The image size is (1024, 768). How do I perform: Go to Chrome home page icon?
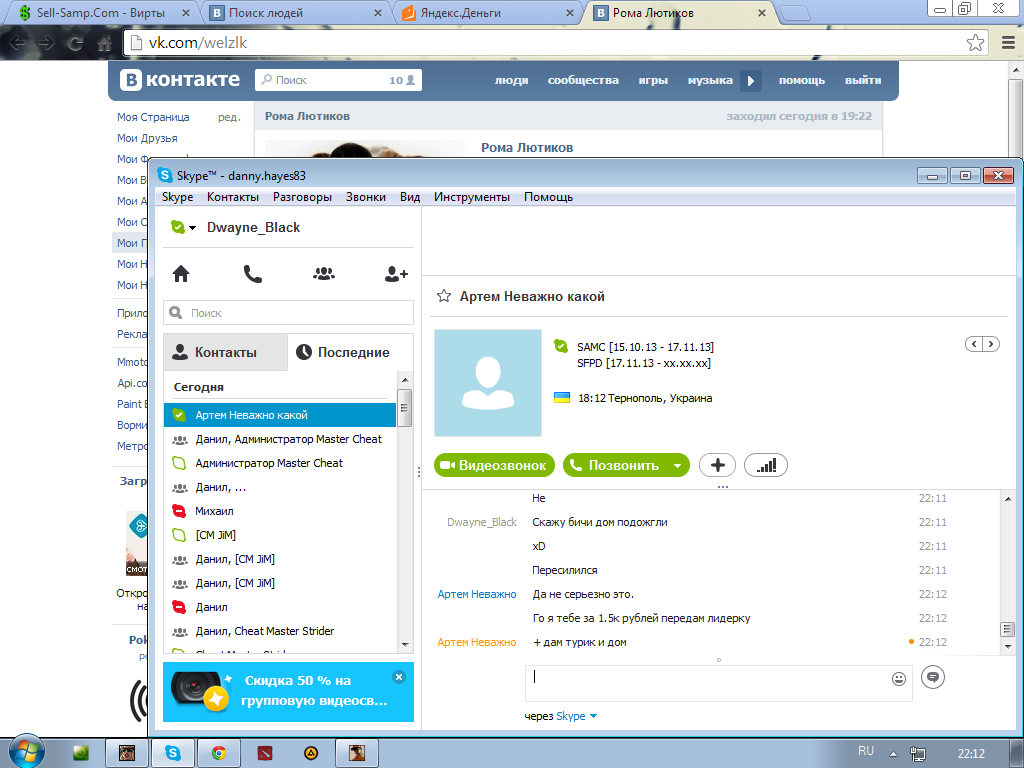click(x=104, y=43)
